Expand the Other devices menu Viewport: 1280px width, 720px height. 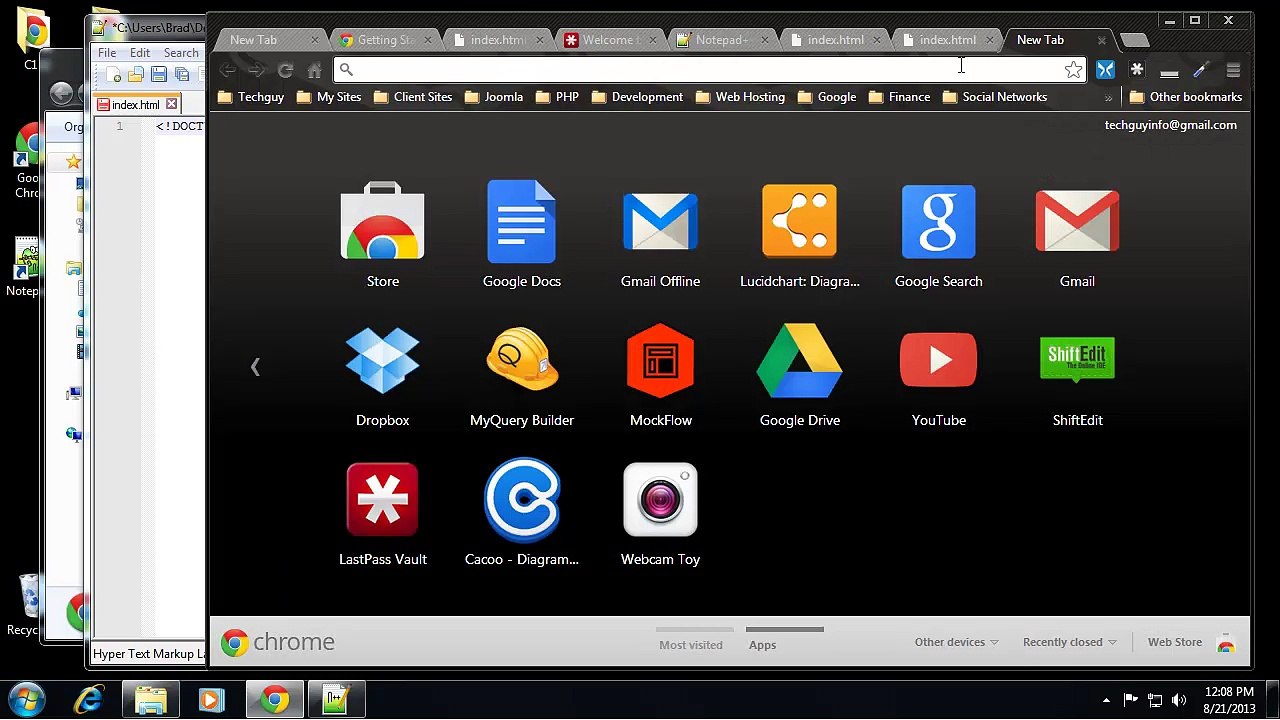pyautogui.click(x=956, y=642)
